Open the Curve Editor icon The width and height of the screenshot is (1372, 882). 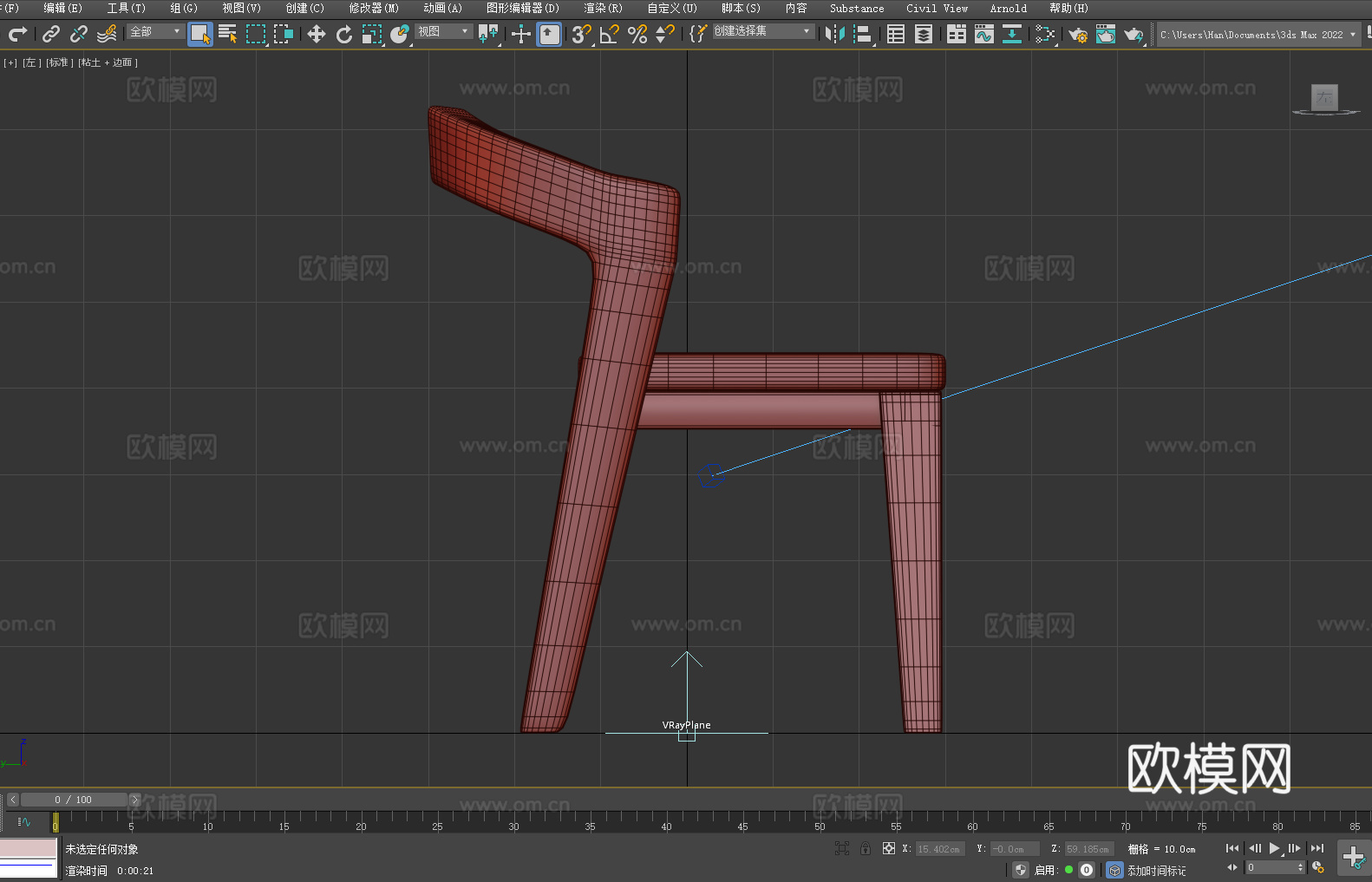click(x=984, y=34)
